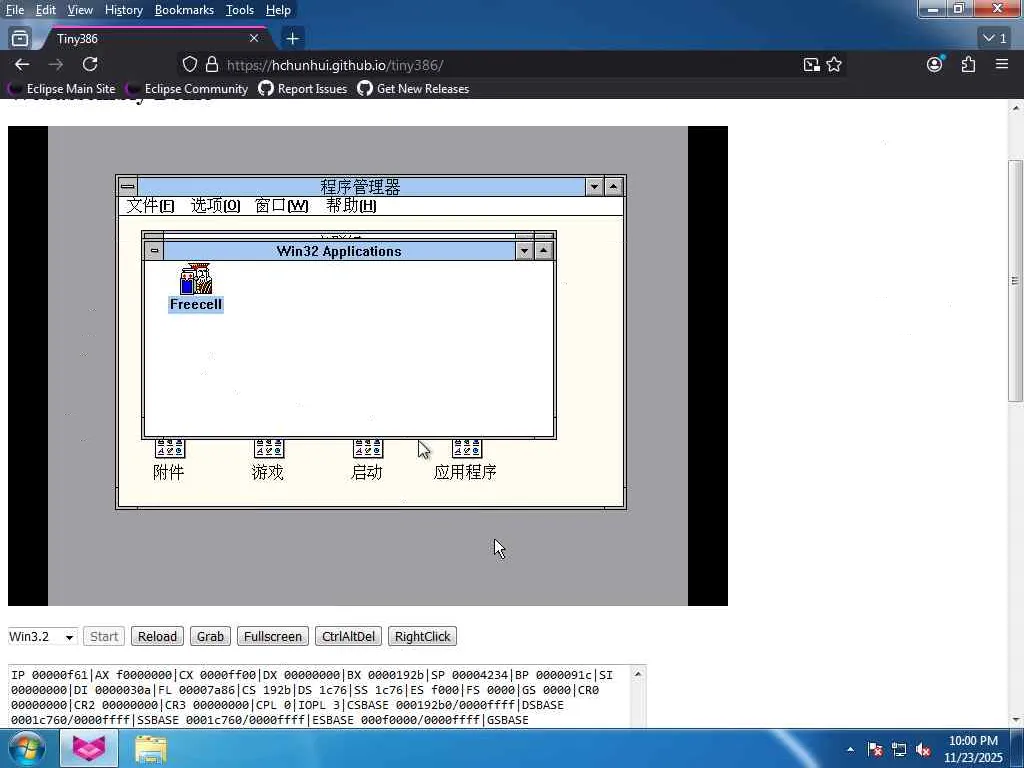Open the 附件 program group icon
The width and height of the screenshot is (1024, 768).
169,460
